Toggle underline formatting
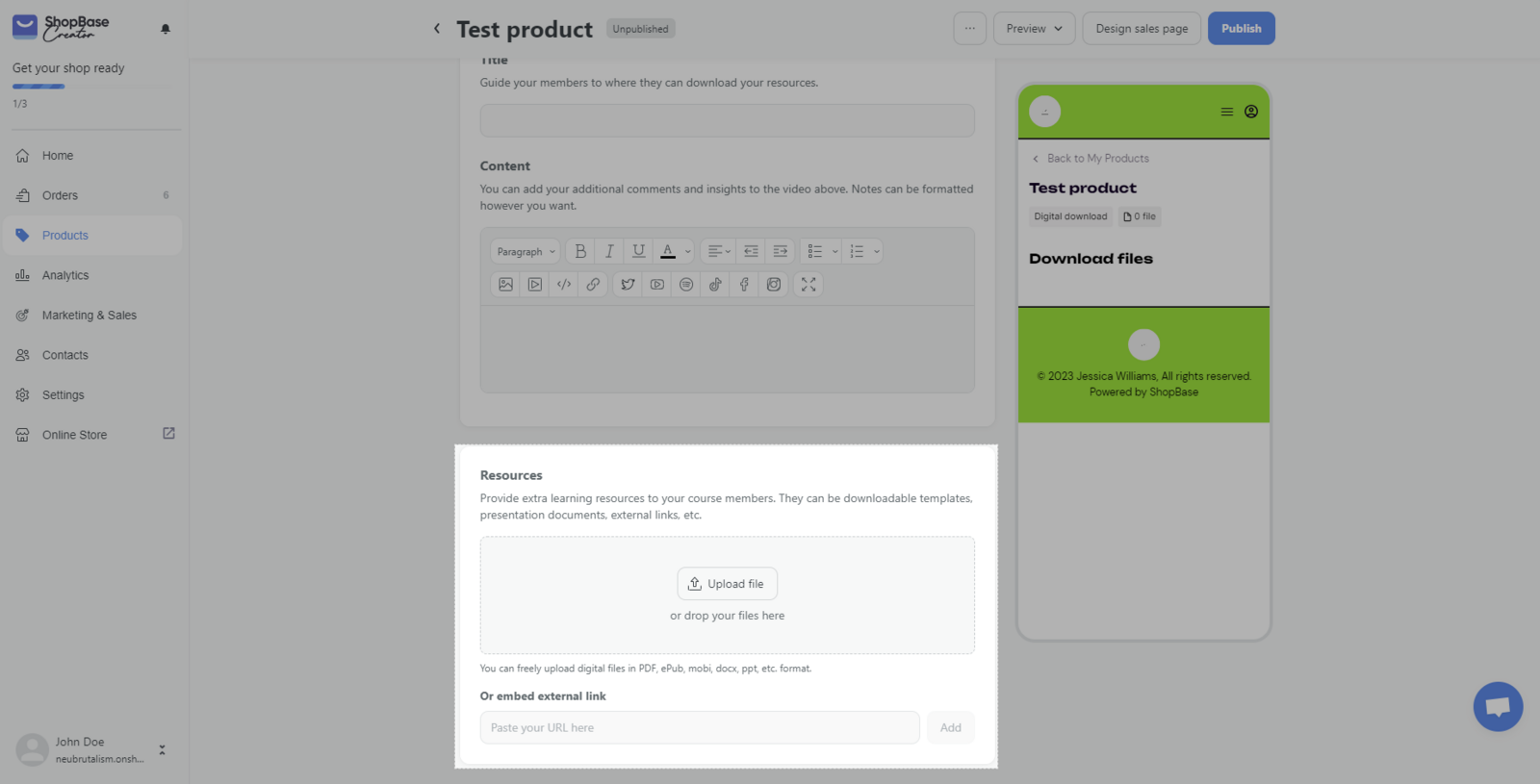Viewport: 1540px width, 784px height. 638,251
